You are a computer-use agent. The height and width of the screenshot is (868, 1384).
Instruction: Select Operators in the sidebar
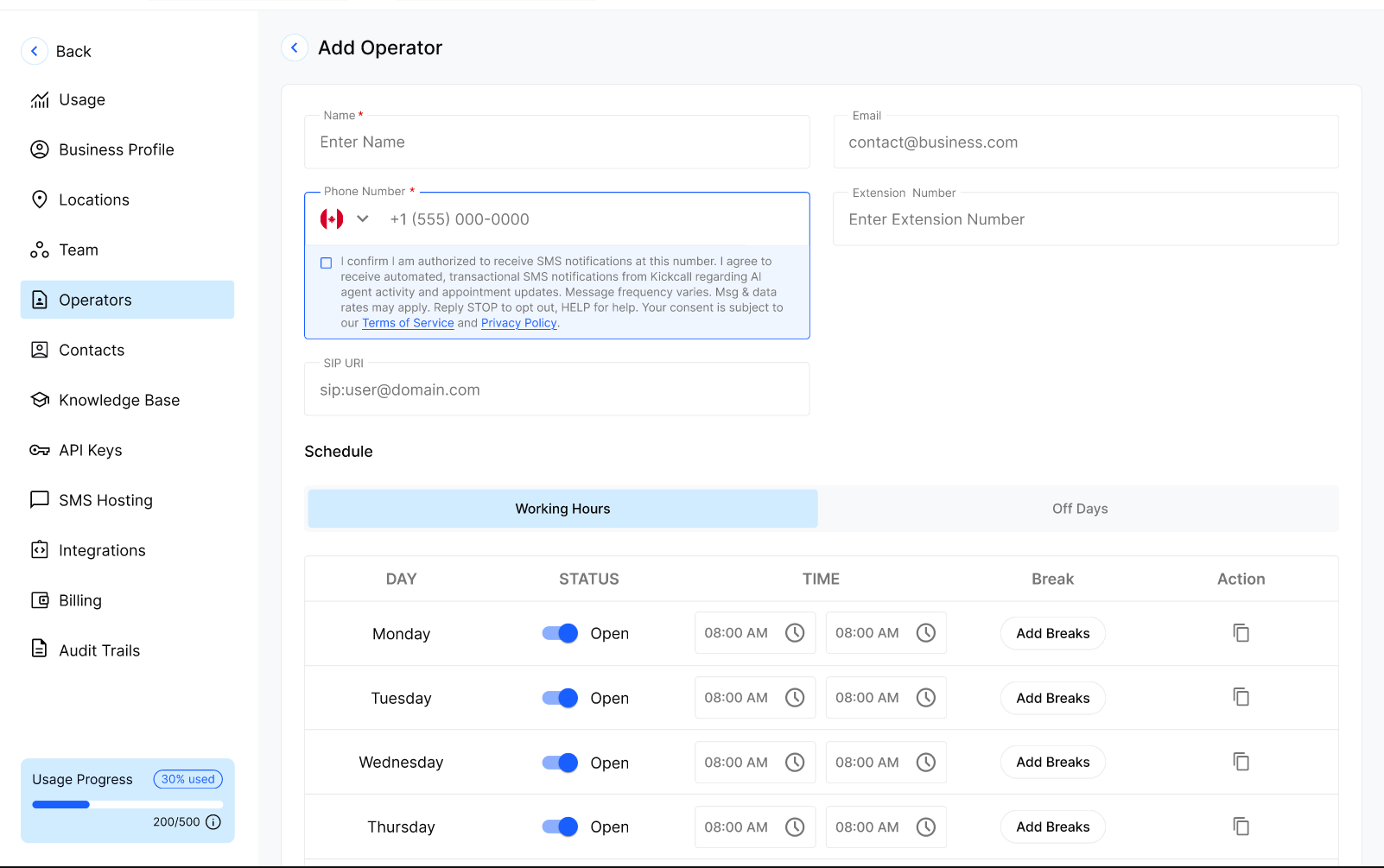[127, 300]
